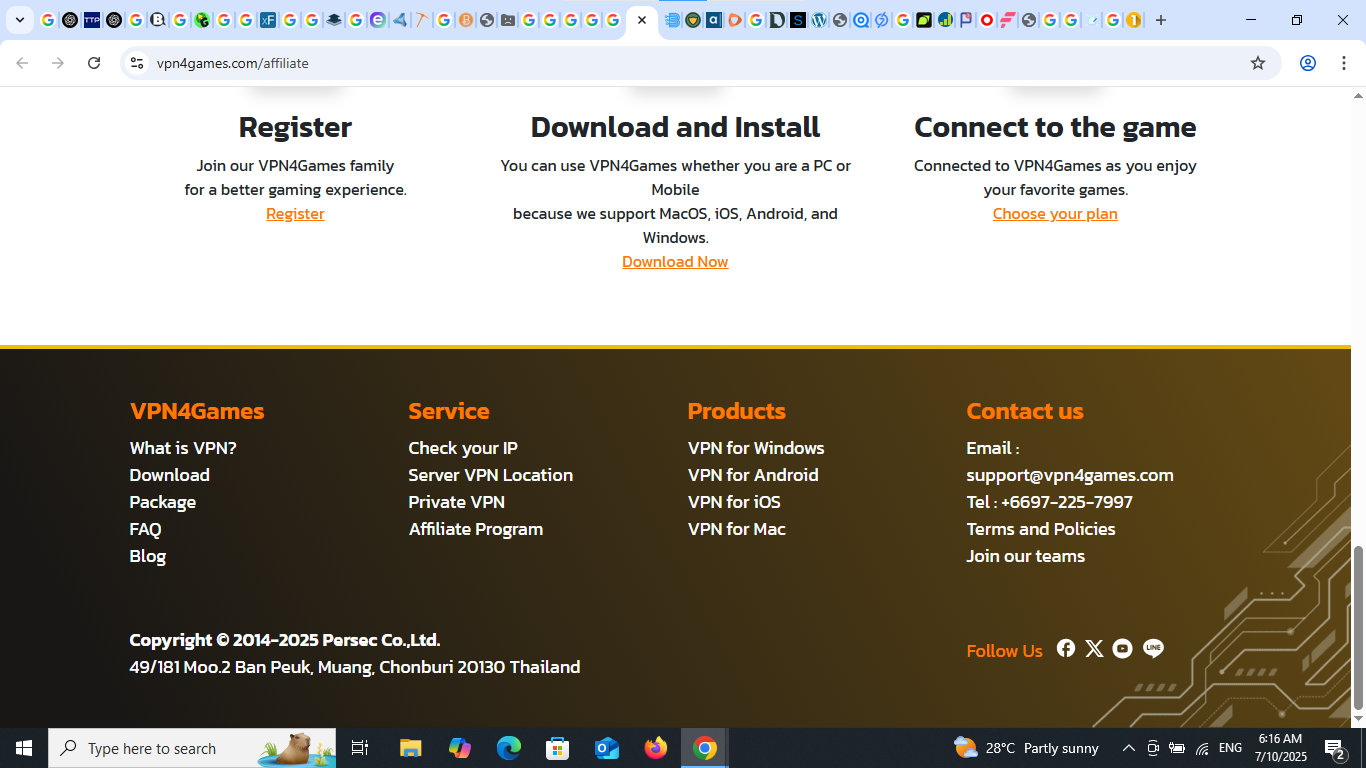Launch Firefox from taskbar
1366x768 pixels.
pos(656,748)
